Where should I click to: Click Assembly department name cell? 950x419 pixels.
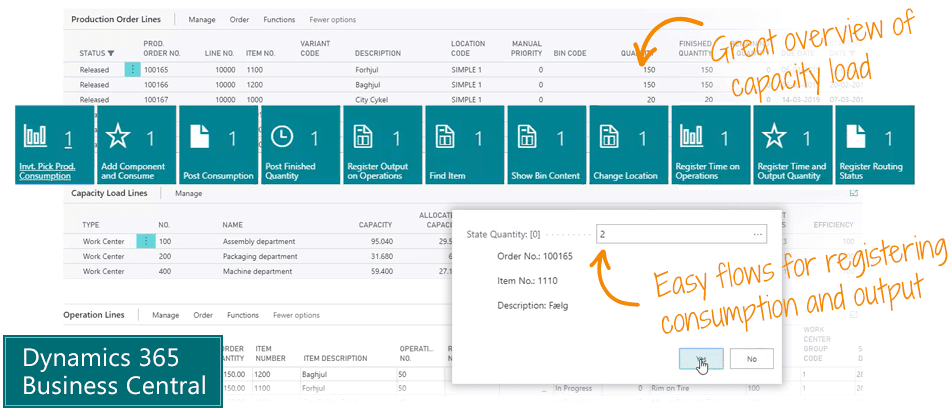(259, 241)
